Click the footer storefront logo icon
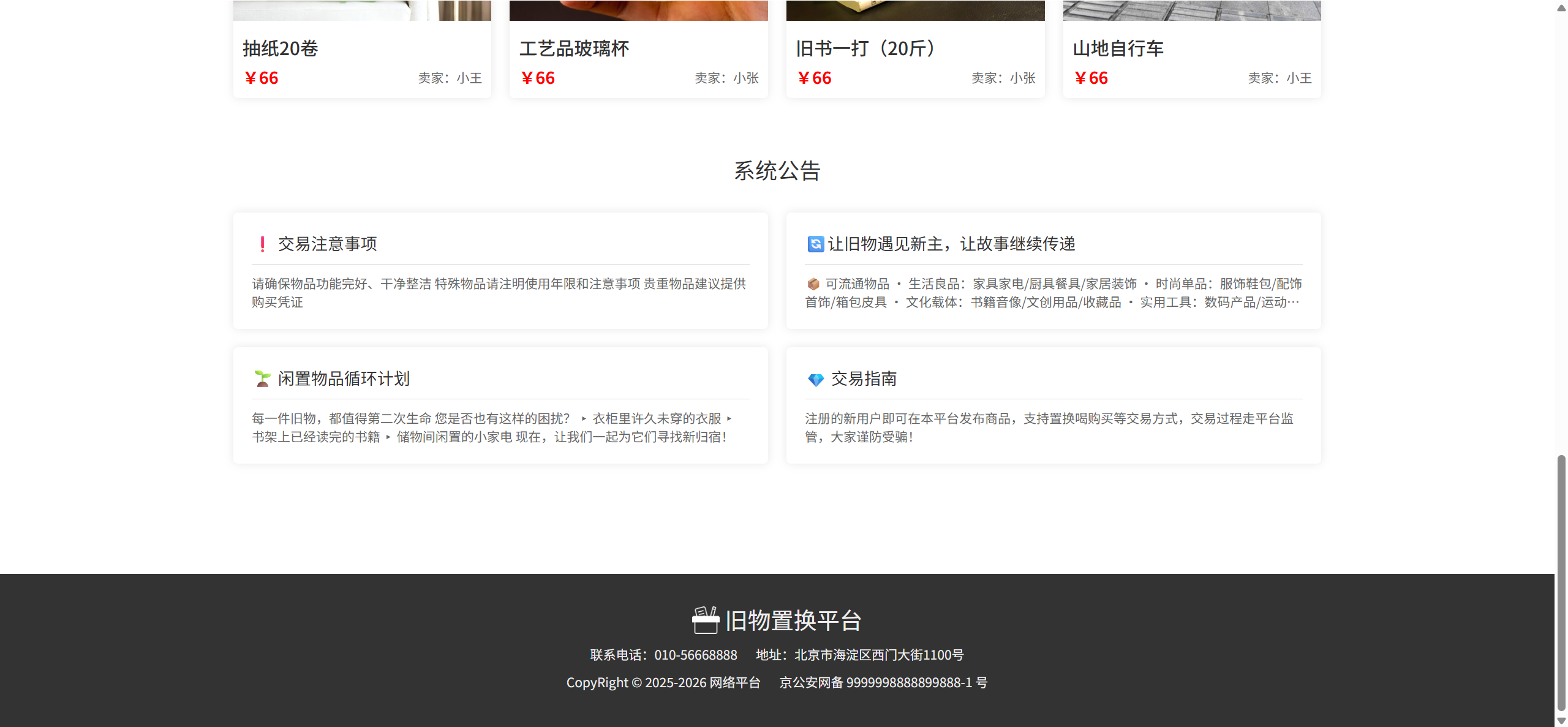 pos(706,620)
